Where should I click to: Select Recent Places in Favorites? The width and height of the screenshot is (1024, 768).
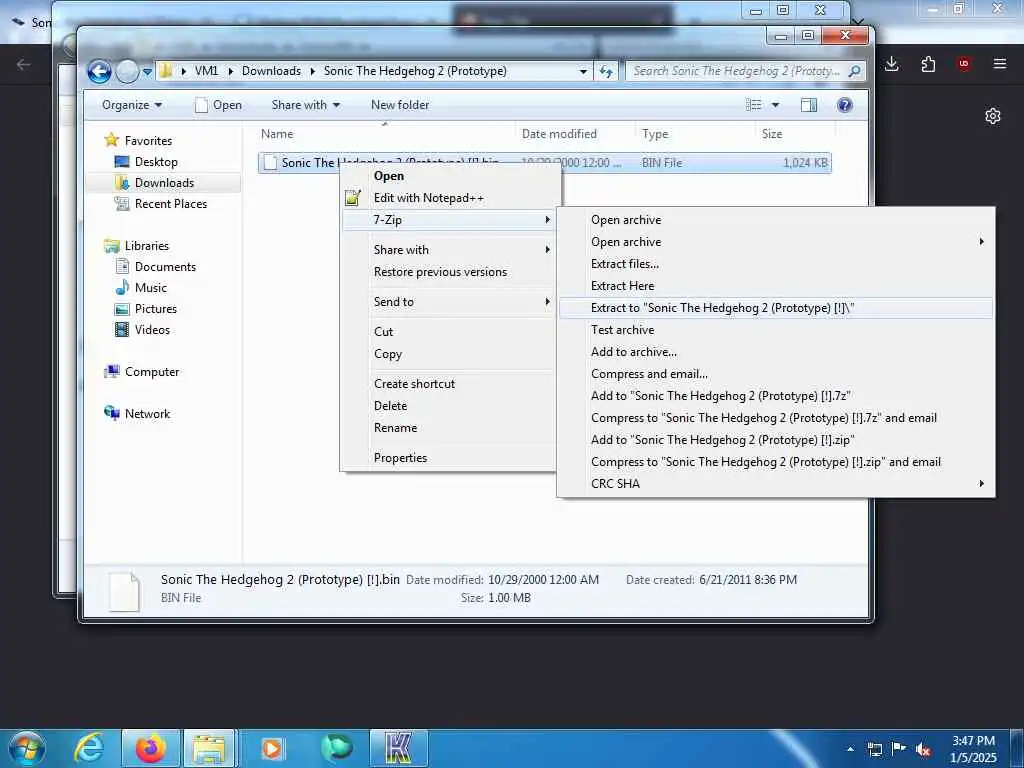click(170, 204)
